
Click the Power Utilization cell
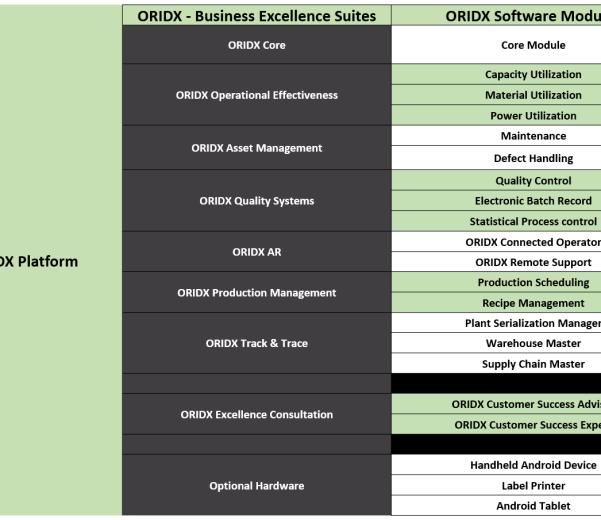point(532,116)
